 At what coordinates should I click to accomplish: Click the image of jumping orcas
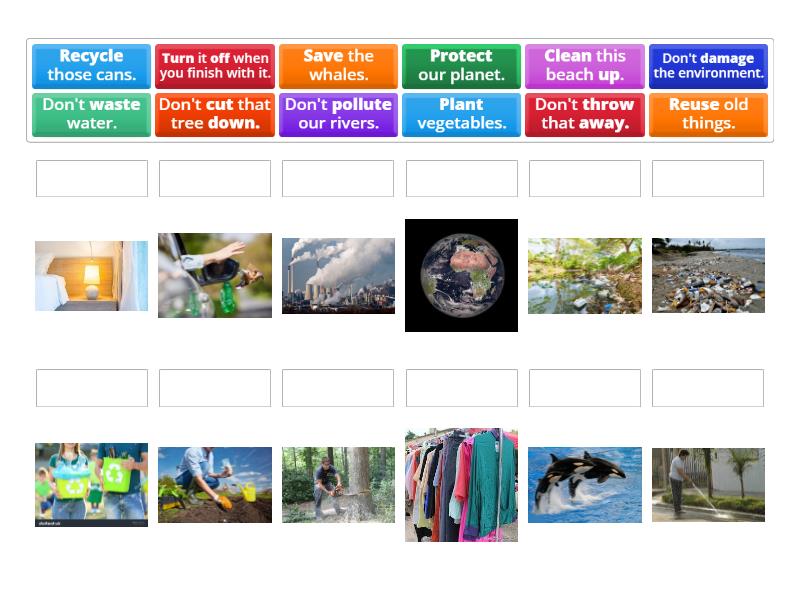pos(584,484)
